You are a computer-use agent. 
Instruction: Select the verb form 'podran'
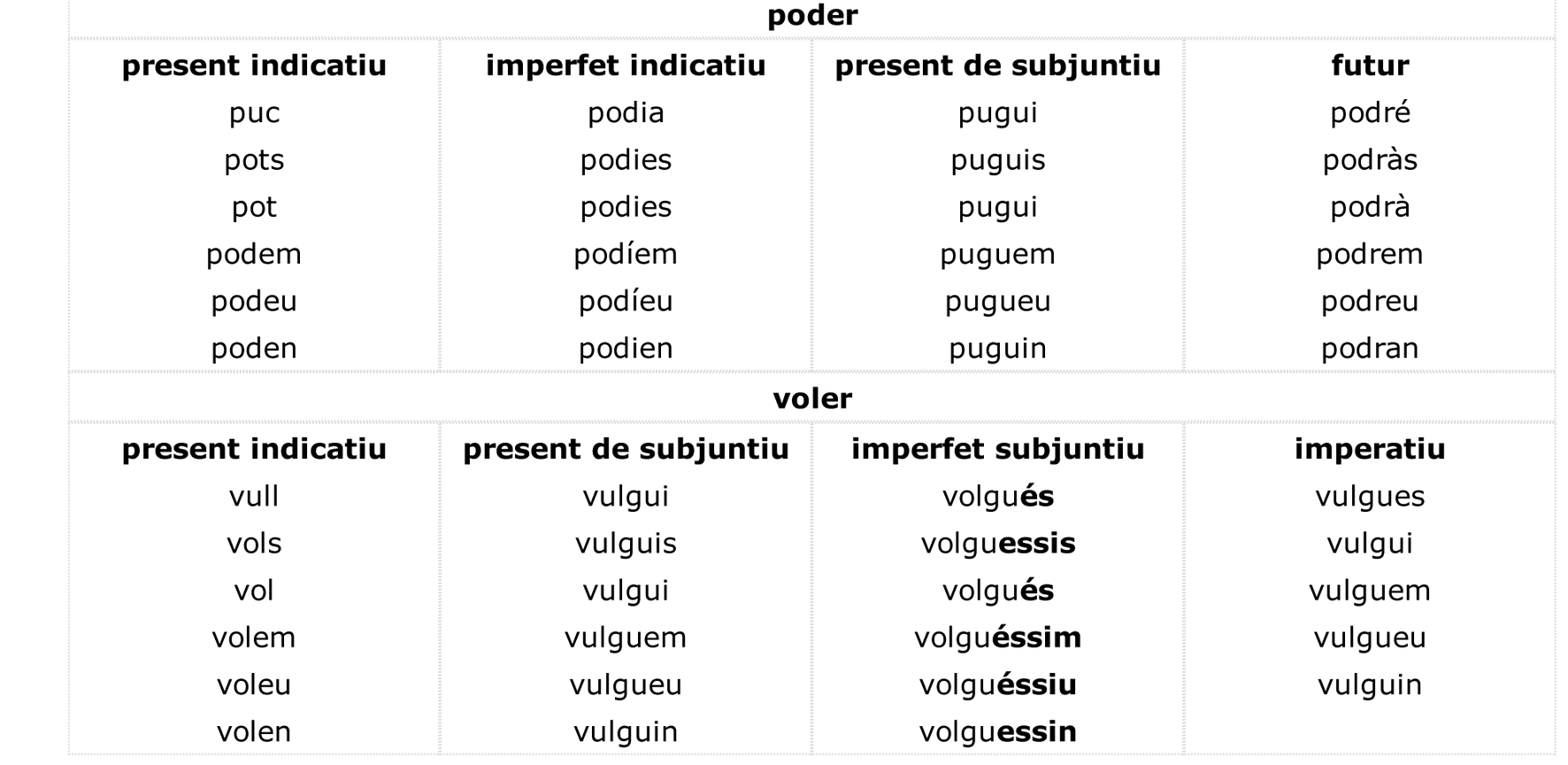[1369, 348]
